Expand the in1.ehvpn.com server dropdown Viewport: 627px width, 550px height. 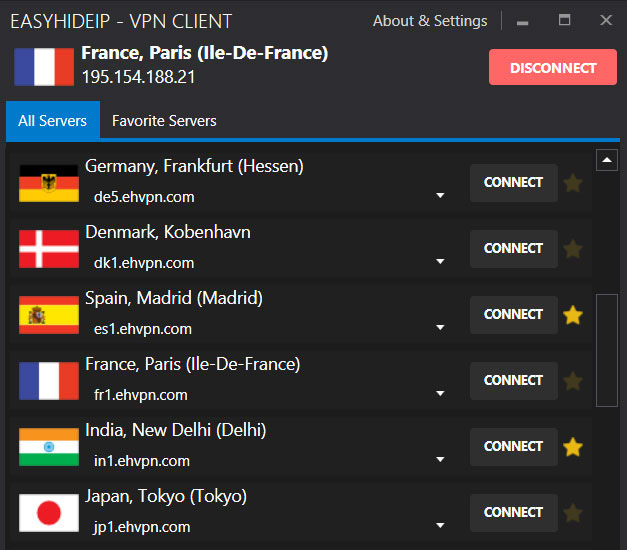point(440,460)
